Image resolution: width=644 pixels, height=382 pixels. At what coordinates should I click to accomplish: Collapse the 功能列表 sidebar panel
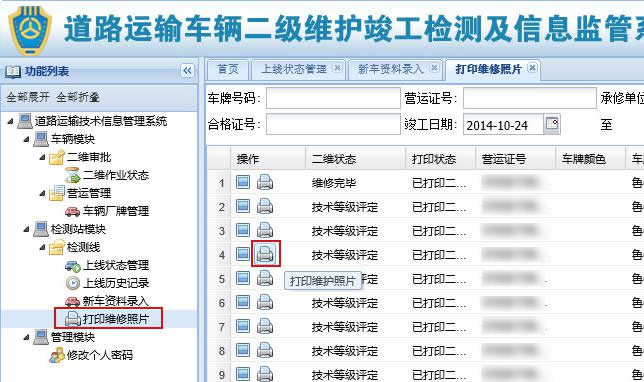tap(187, 71)
